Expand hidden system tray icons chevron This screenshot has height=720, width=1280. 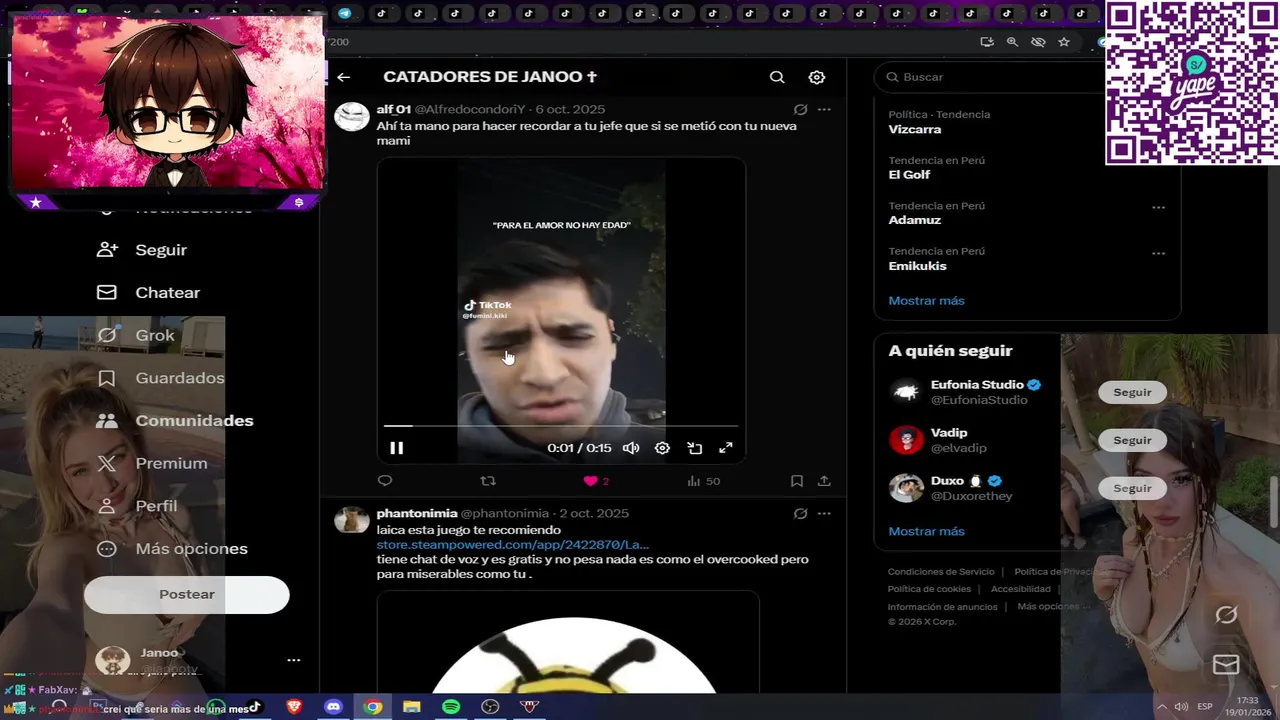[x=1162, y=707]
